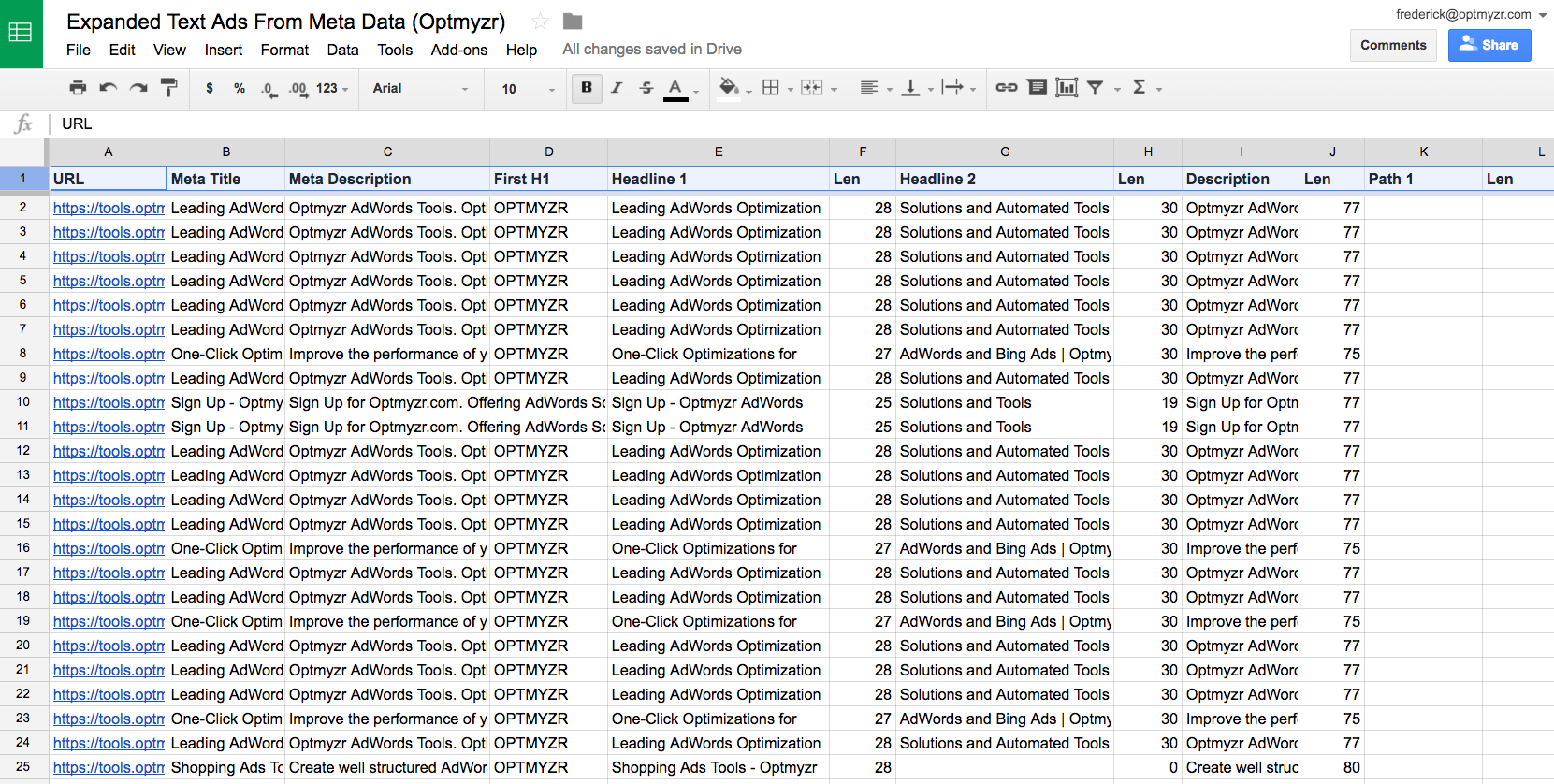
Task: Open the URL link in row 25
Action: coord(109,767)
